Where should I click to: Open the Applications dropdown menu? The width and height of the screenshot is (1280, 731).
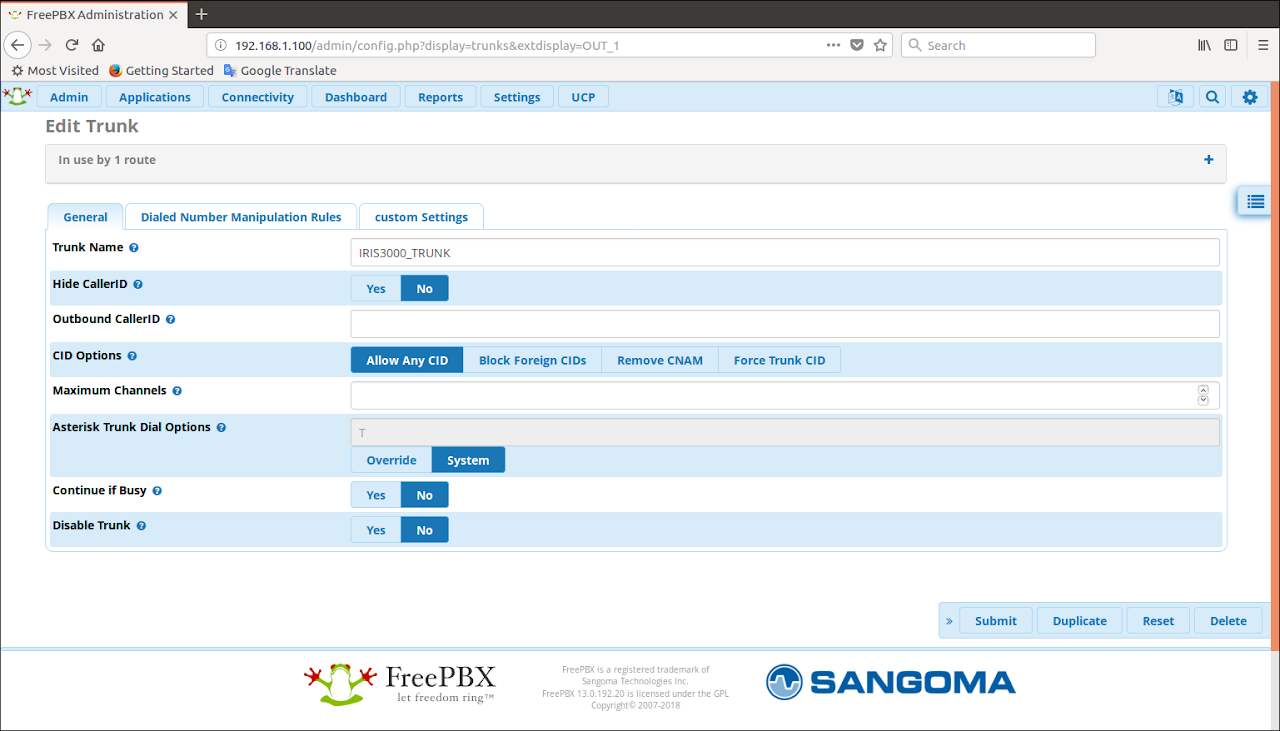click(x=154, y=97)
